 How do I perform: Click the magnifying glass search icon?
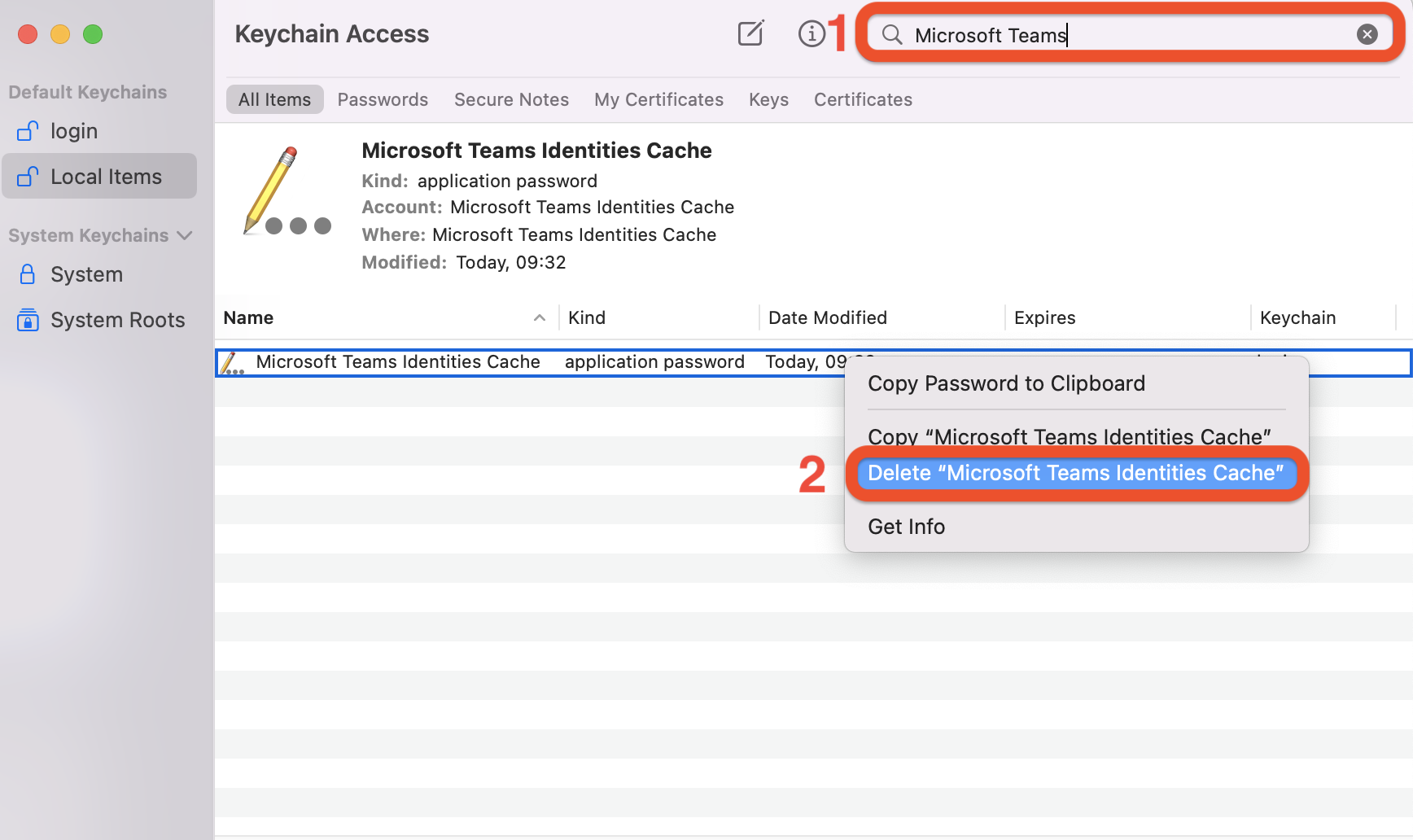(x=892, y=35)
